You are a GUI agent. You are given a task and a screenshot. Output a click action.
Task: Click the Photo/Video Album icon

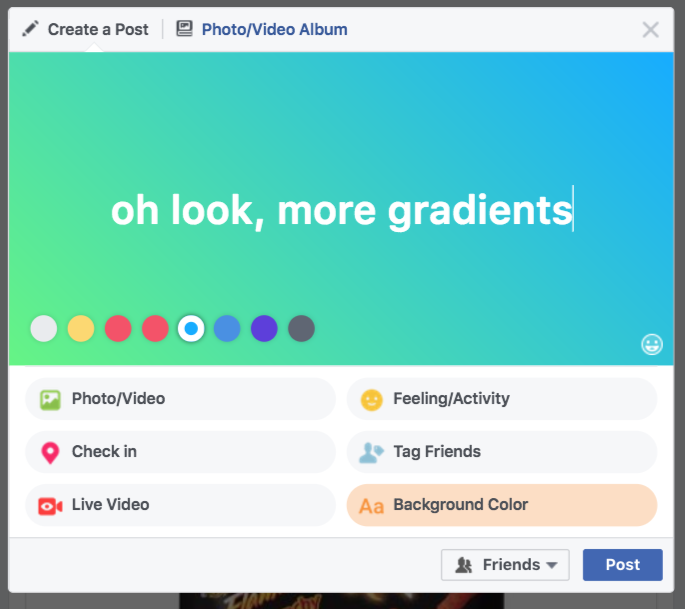point(184,29)
